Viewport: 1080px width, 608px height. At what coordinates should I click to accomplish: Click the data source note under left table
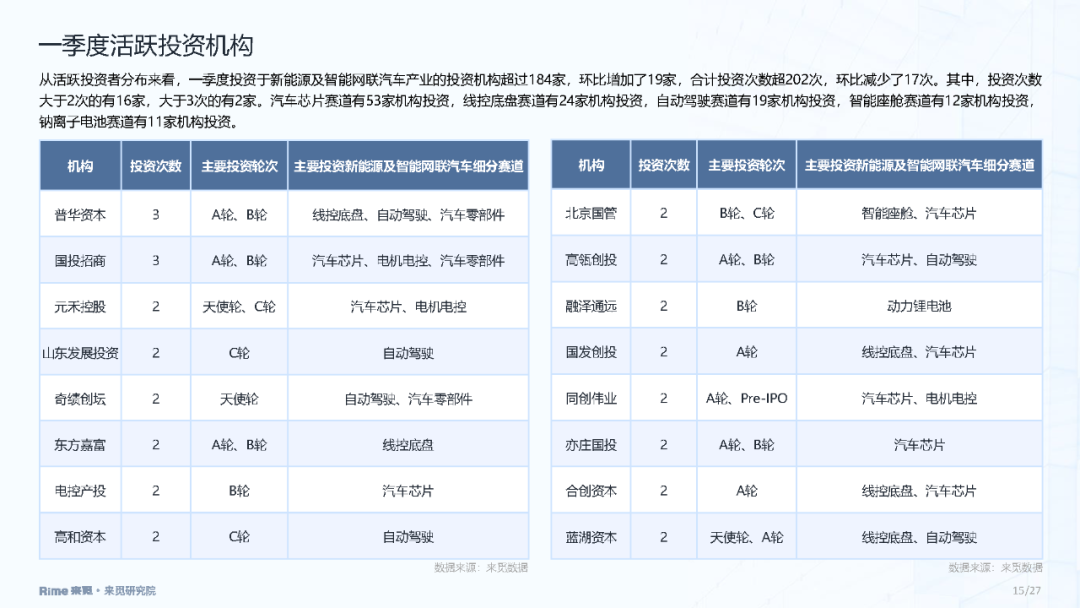[x=480, y=568]
